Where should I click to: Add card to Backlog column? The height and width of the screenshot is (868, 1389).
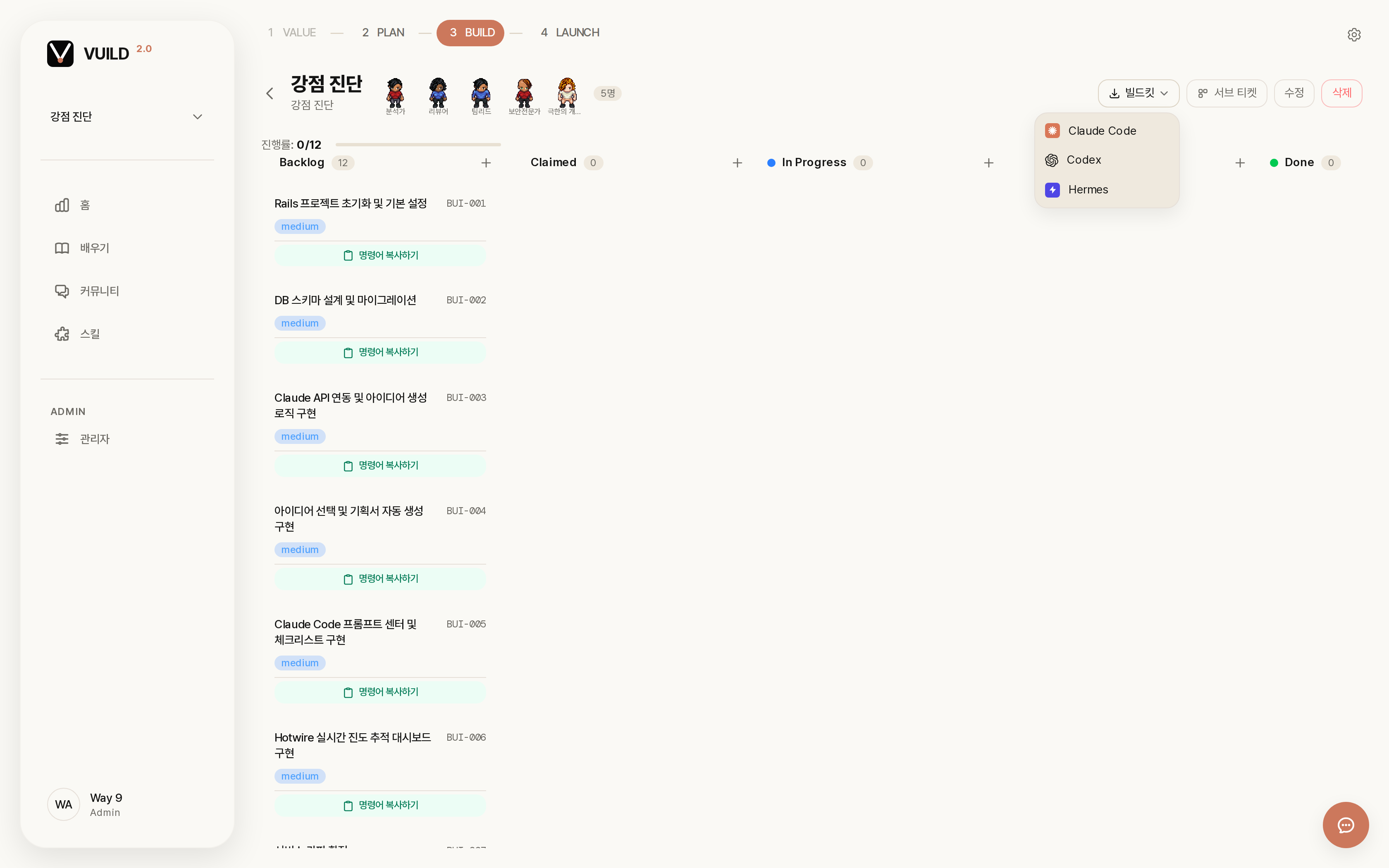point(486,163)
